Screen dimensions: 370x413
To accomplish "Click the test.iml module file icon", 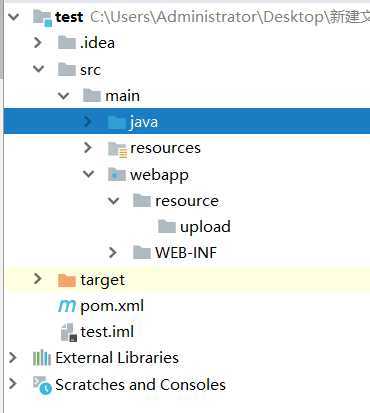I will (69, 332).
